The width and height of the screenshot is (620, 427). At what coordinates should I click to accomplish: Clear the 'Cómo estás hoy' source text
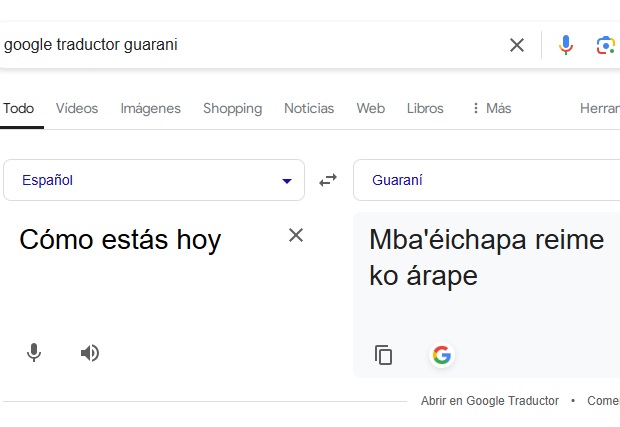(296, 235)
